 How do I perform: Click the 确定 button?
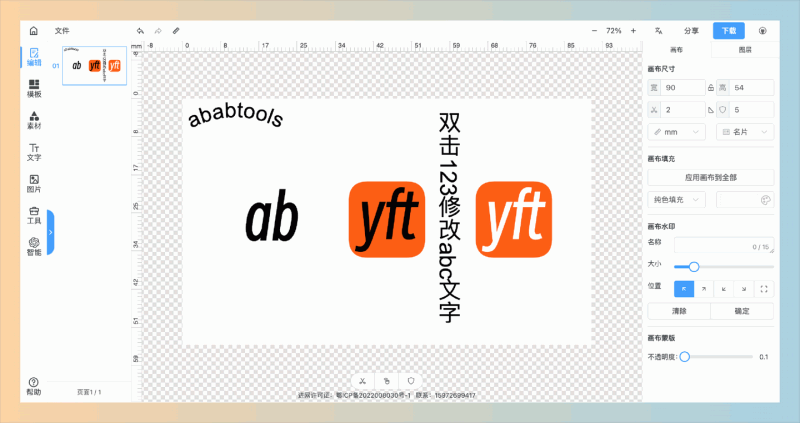tap(742, 311)
